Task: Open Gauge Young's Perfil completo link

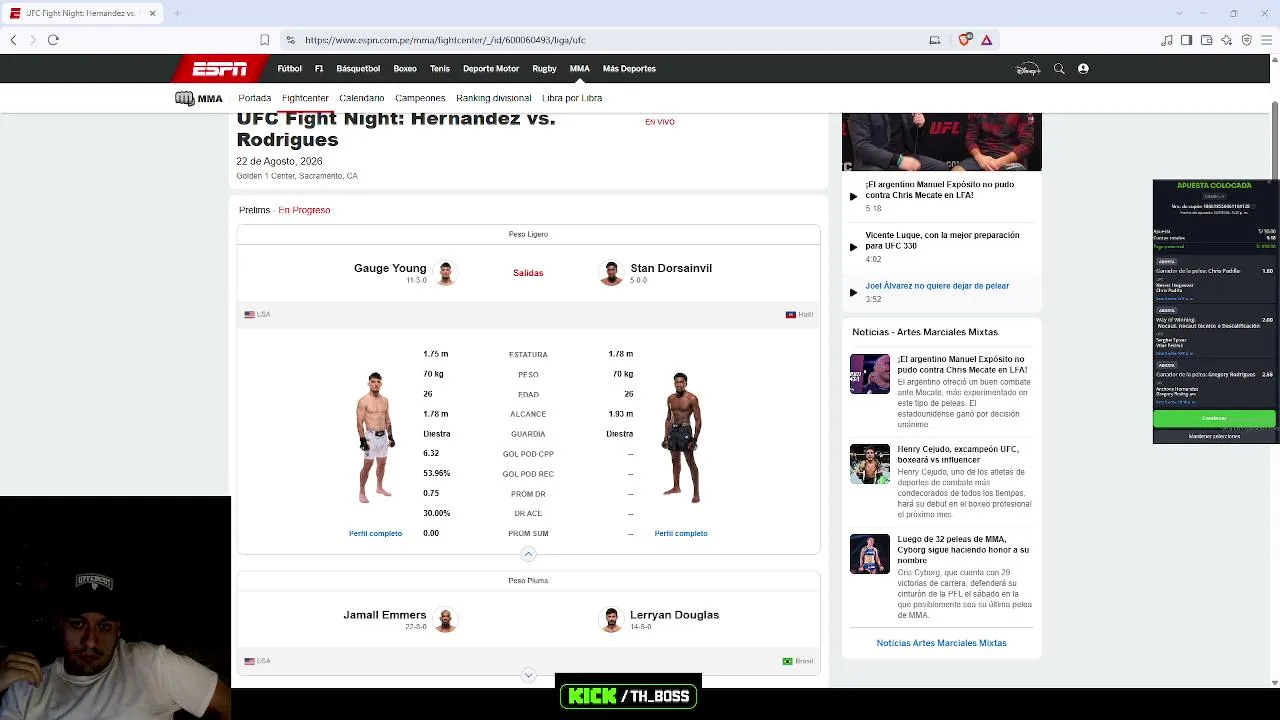Action: (375, 533)
